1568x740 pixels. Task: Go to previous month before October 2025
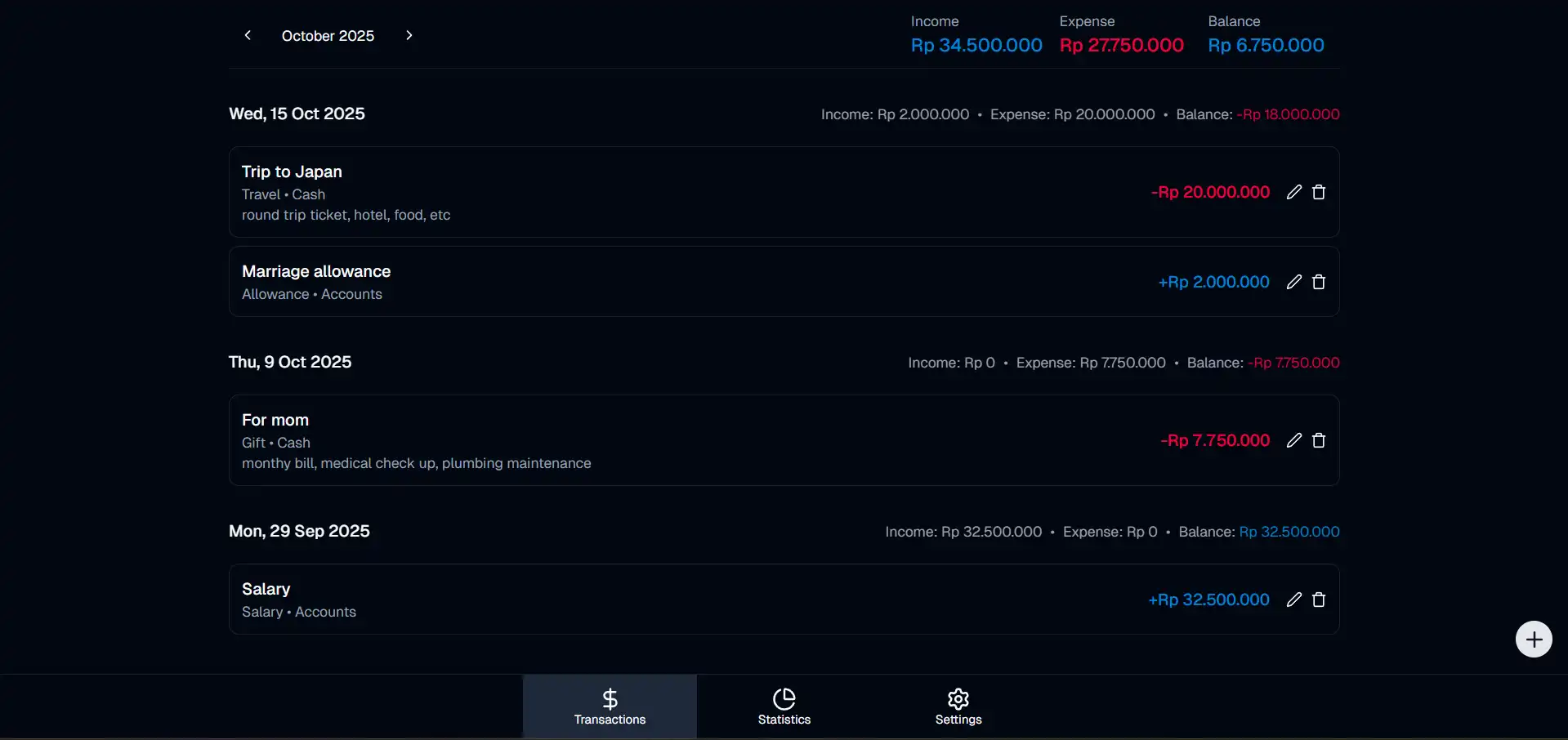pyautogui.click(x=248, y=35)
